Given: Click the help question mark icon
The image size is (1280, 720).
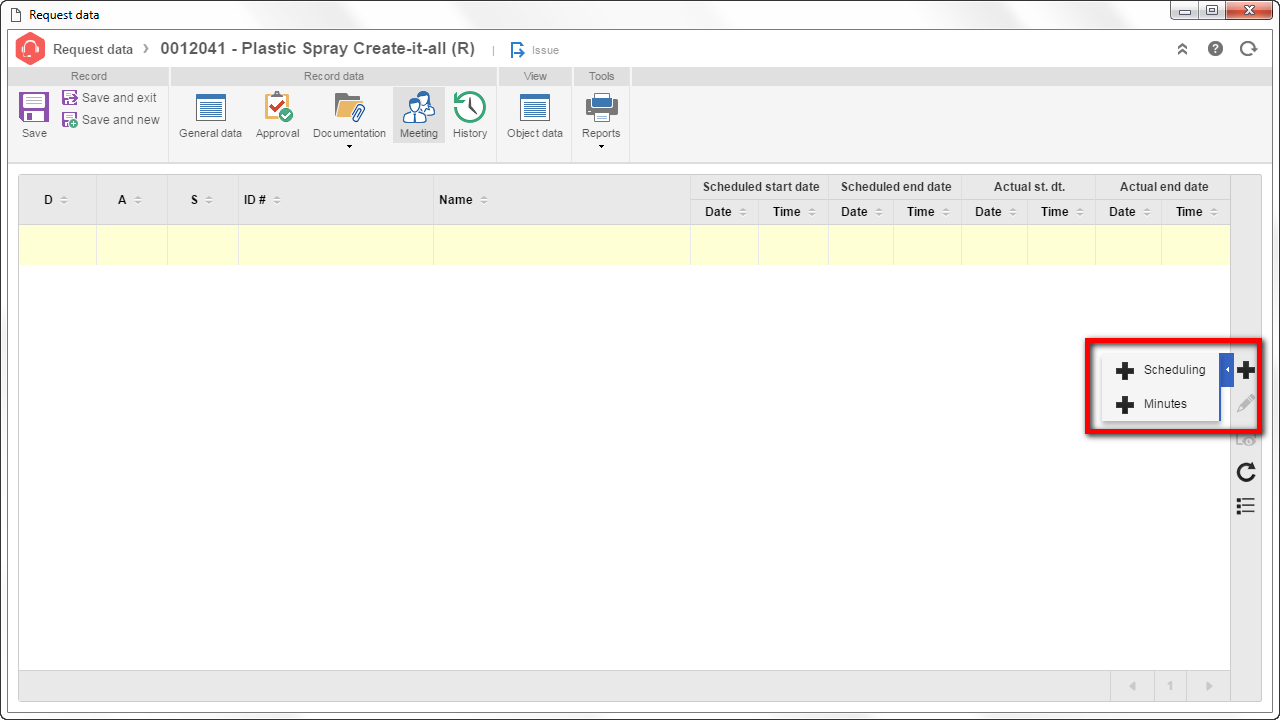Looking at the screenshot, I should click(1215, 48).
